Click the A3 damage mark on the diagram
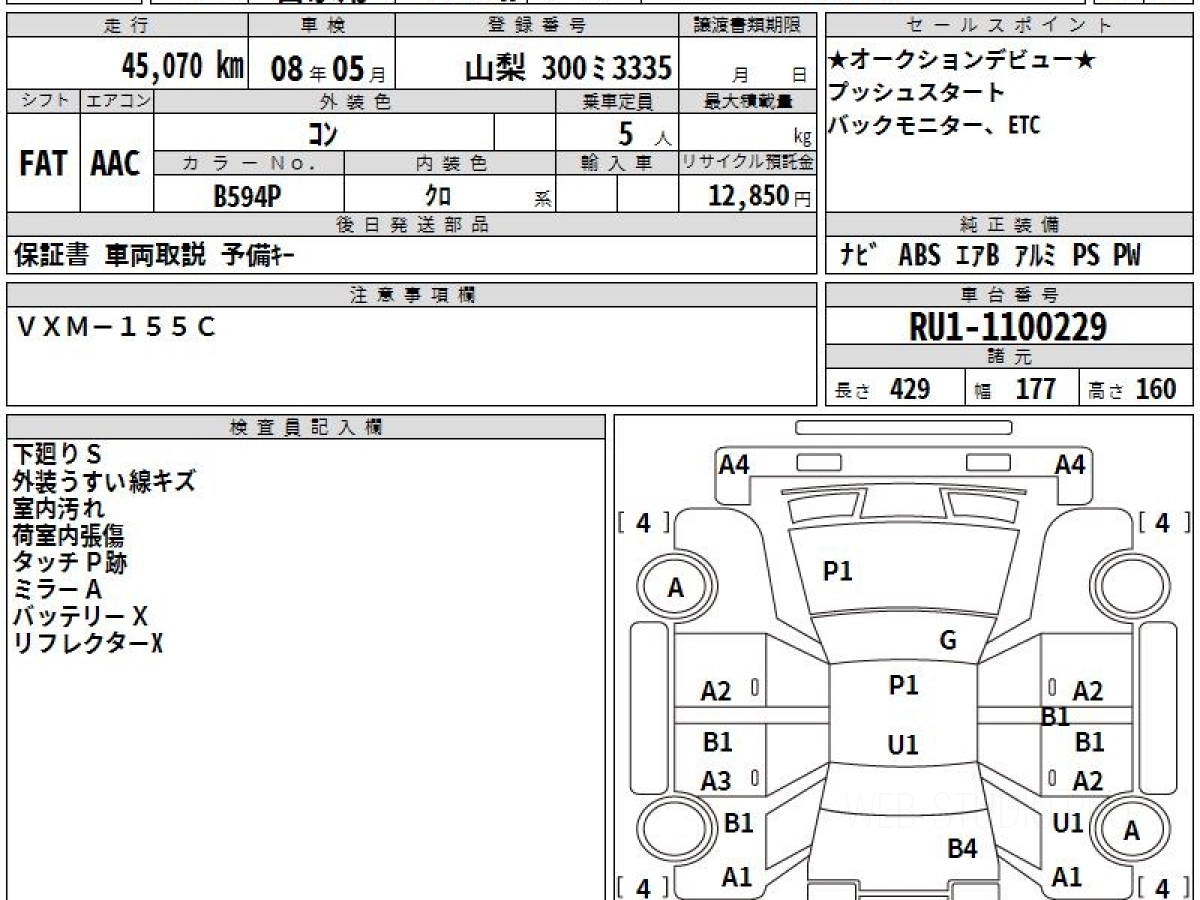 pos(716,781)
